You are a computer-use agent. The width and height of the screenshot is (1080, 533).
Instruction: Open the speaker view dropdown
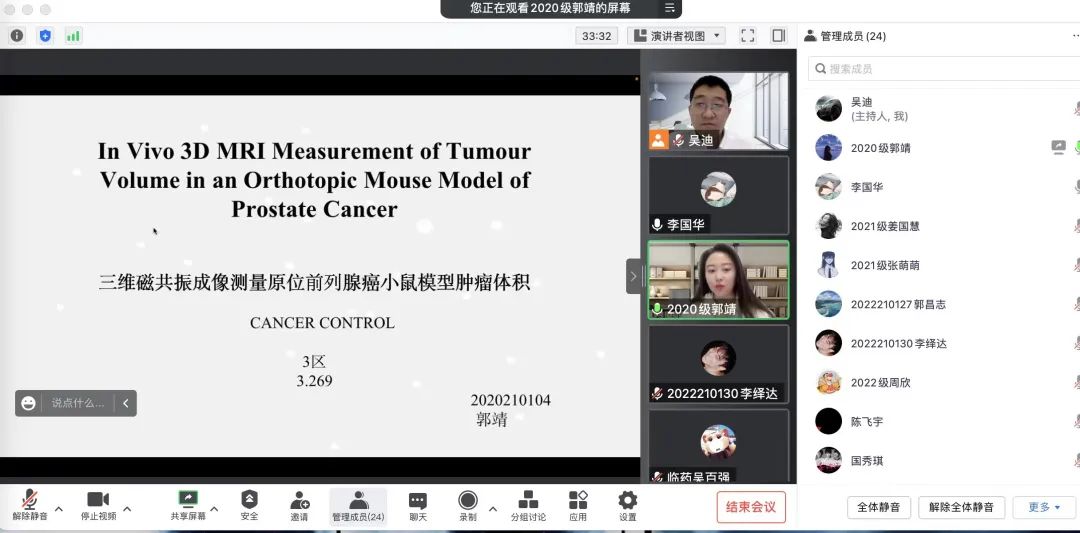pyautogui.click(x=676, y=36)
